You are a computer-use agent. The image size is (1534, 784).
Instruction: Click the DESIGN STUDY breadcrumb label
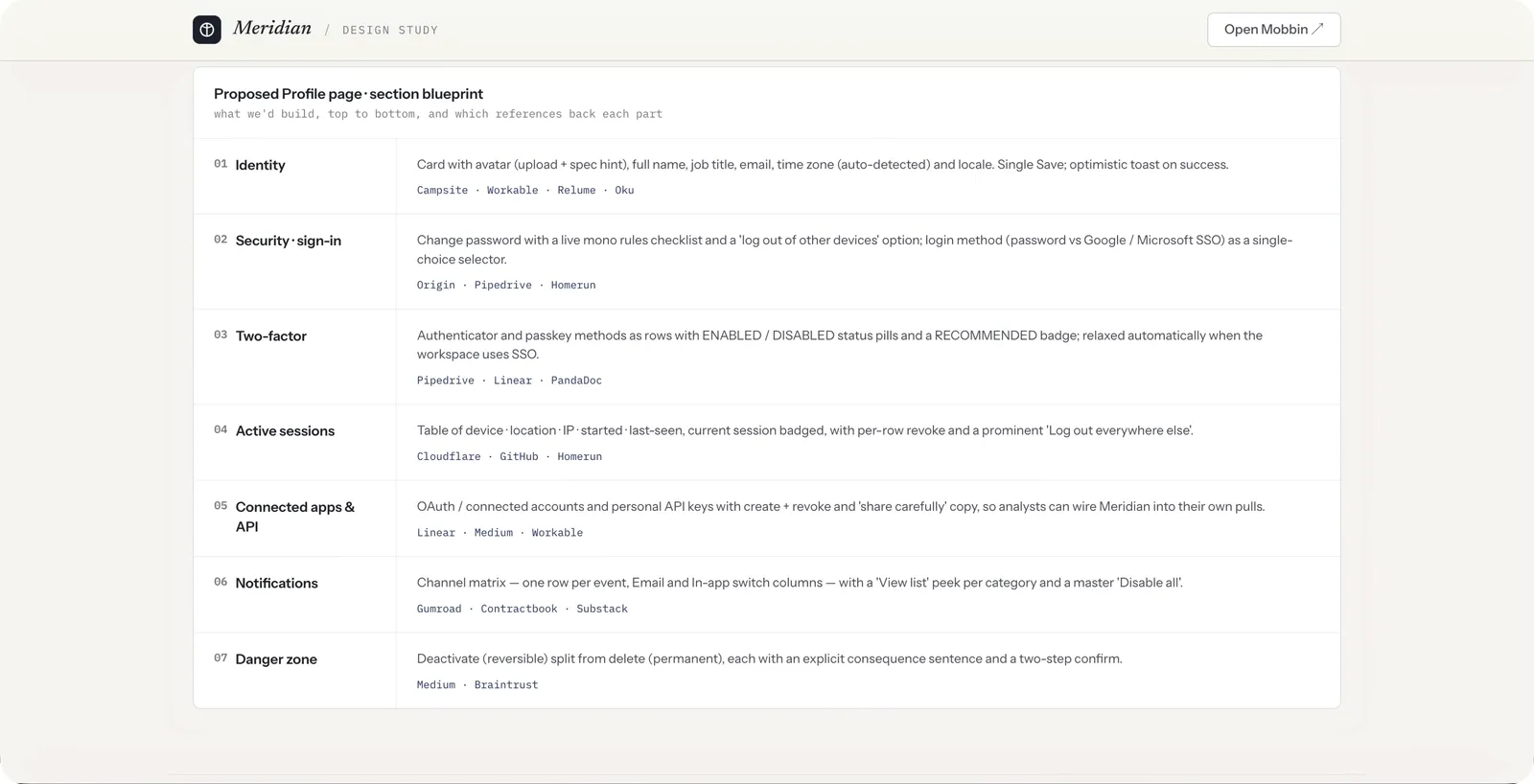[x=390, y=31]
